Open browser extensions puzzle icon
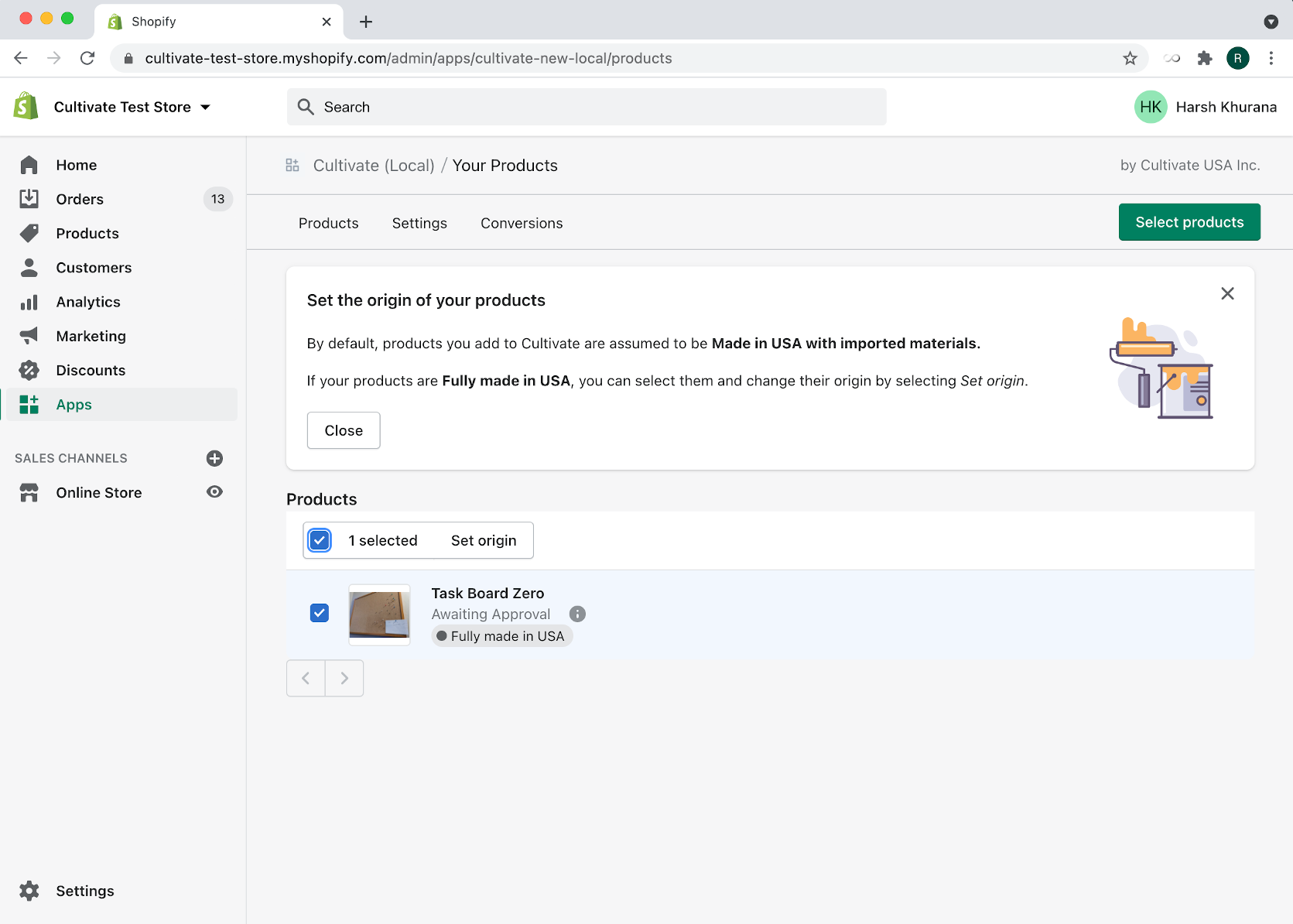Viewport: 1293px width, 924px height. 1205,58
